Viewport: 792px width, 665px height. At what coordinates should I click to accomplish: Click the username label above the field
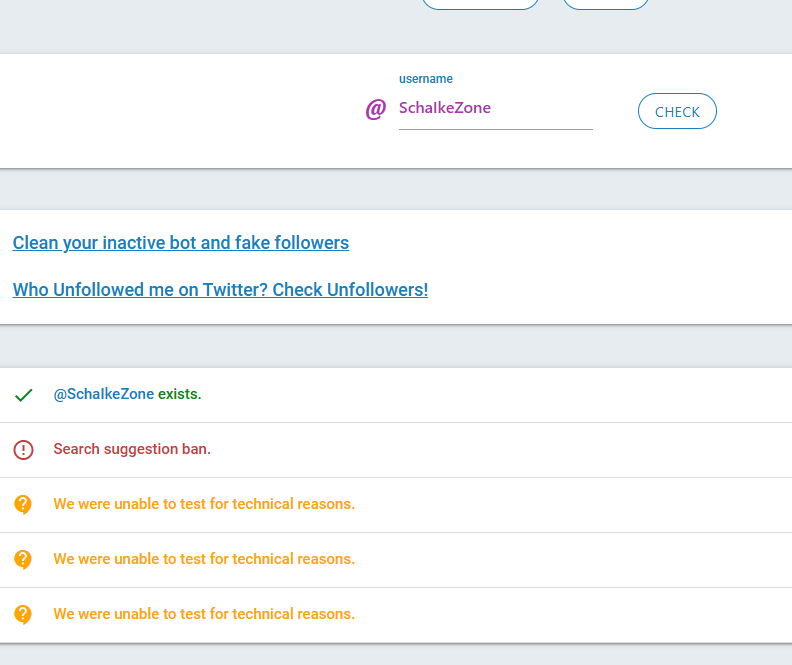[x=426, y=79]
